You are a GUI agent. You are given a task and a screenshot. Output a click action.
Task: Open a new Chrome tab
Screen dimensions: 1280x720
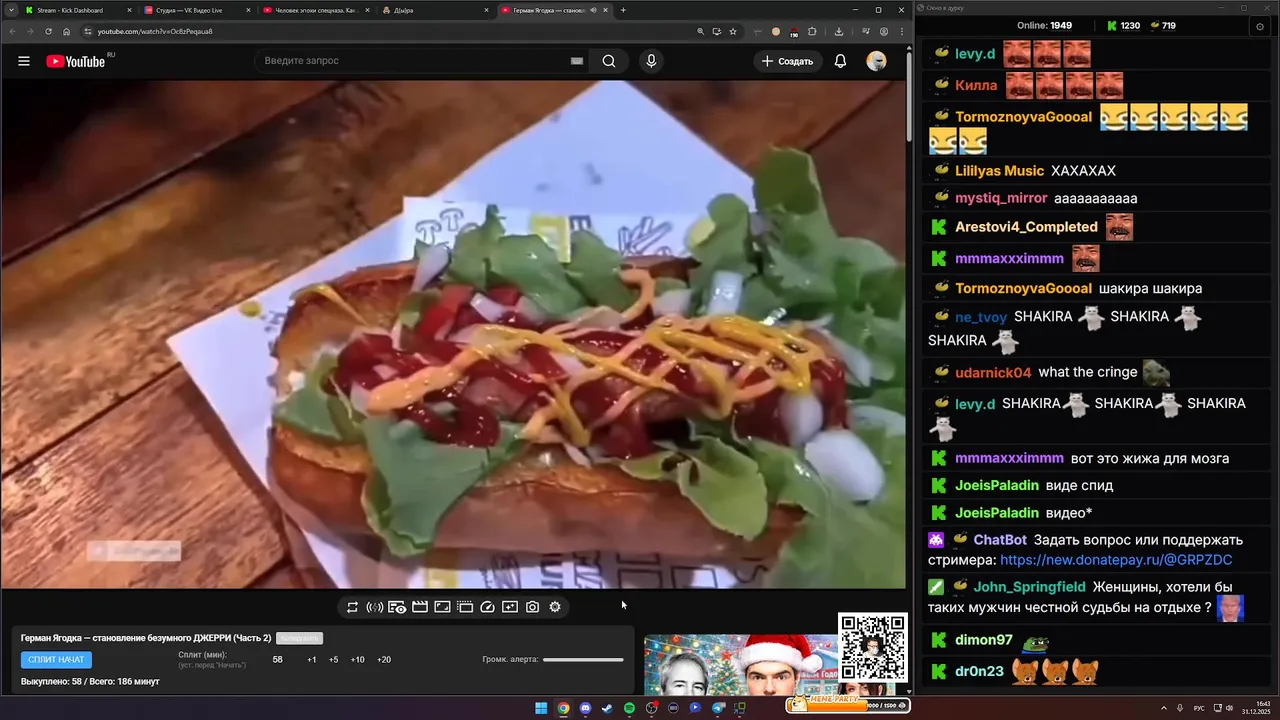(x=623, y=10)
